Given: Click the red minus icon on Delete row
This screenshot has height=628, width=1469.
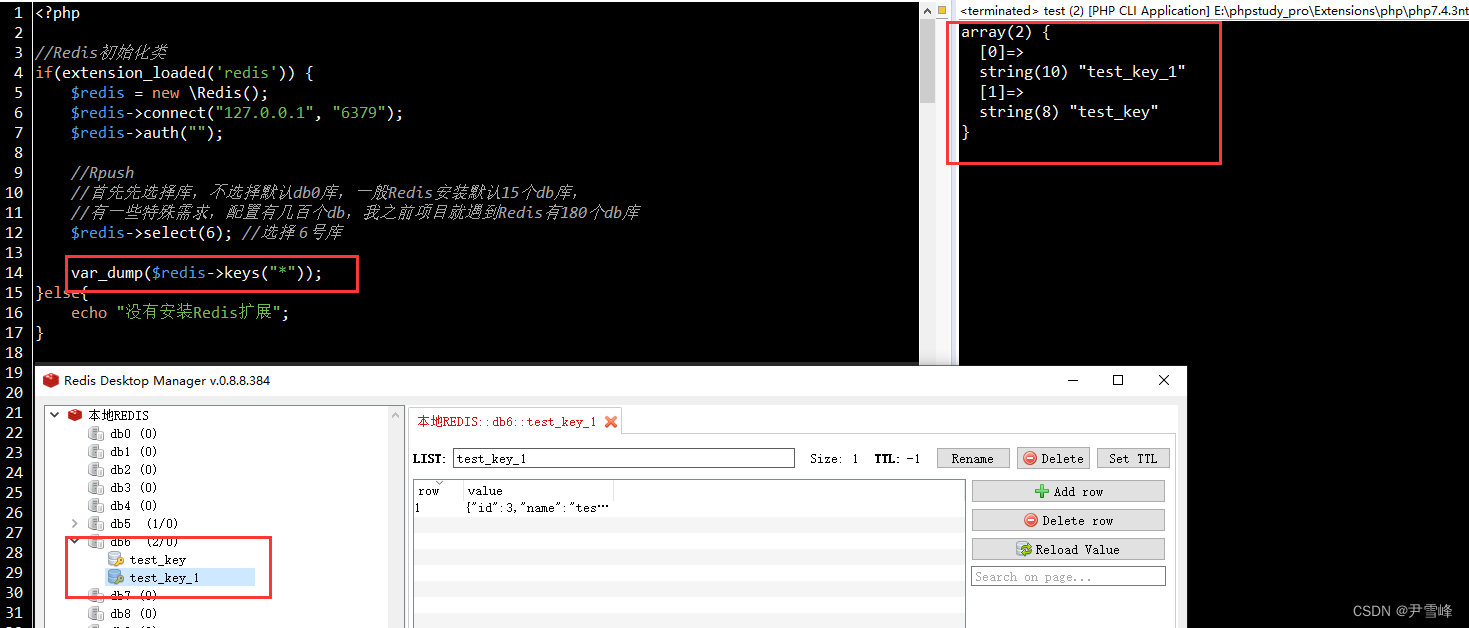Looking at the screenshot, I should pyautogui.click(x=1032, y=519).
